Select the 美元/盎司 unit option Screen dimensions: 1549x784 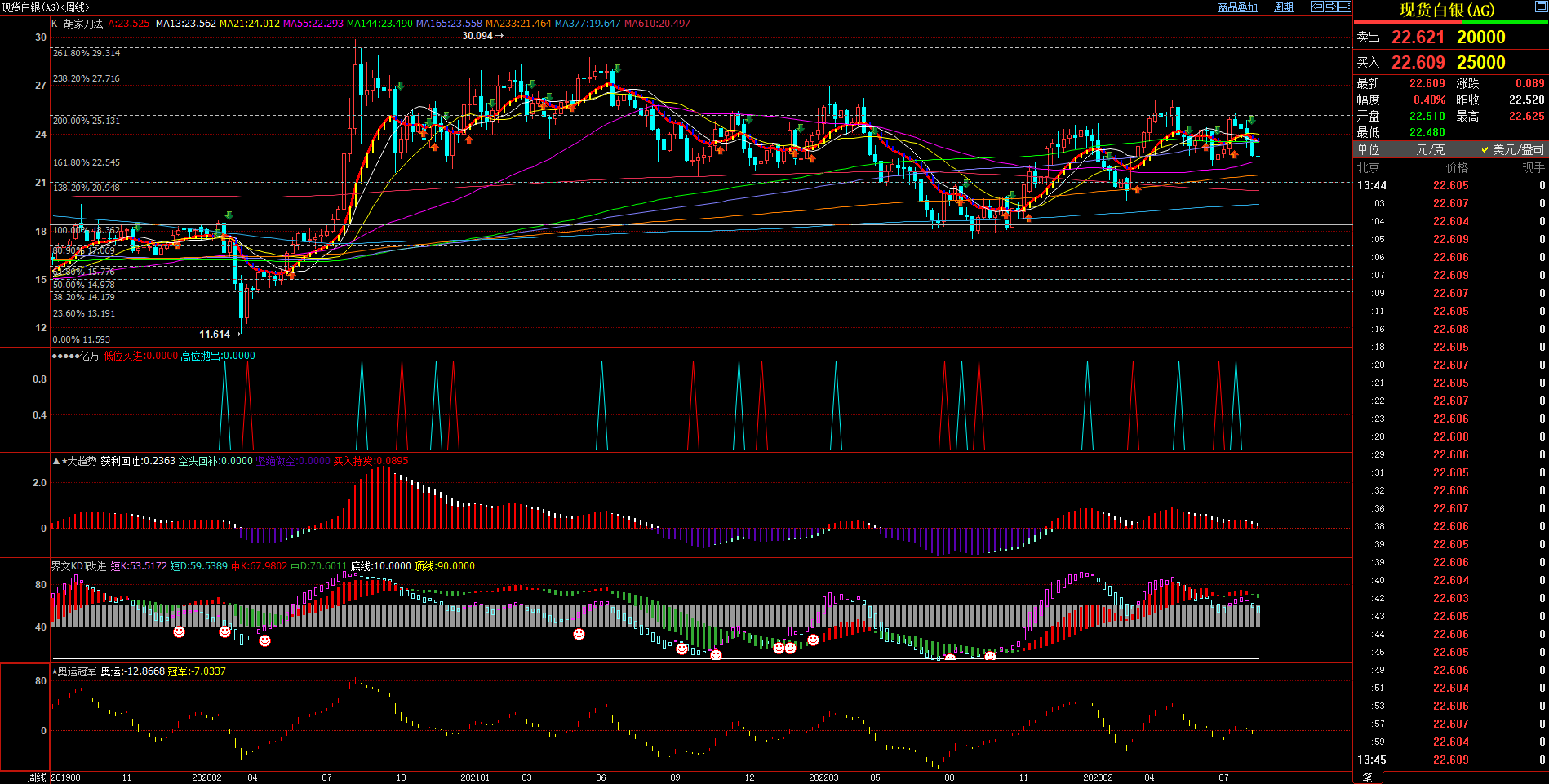click(x=1512, y=149)
